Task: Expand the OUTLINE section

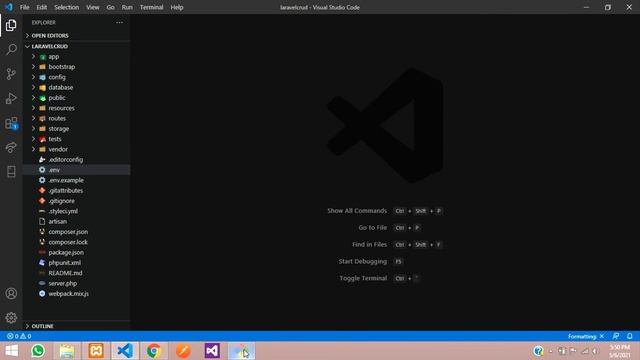Action: 76,326
